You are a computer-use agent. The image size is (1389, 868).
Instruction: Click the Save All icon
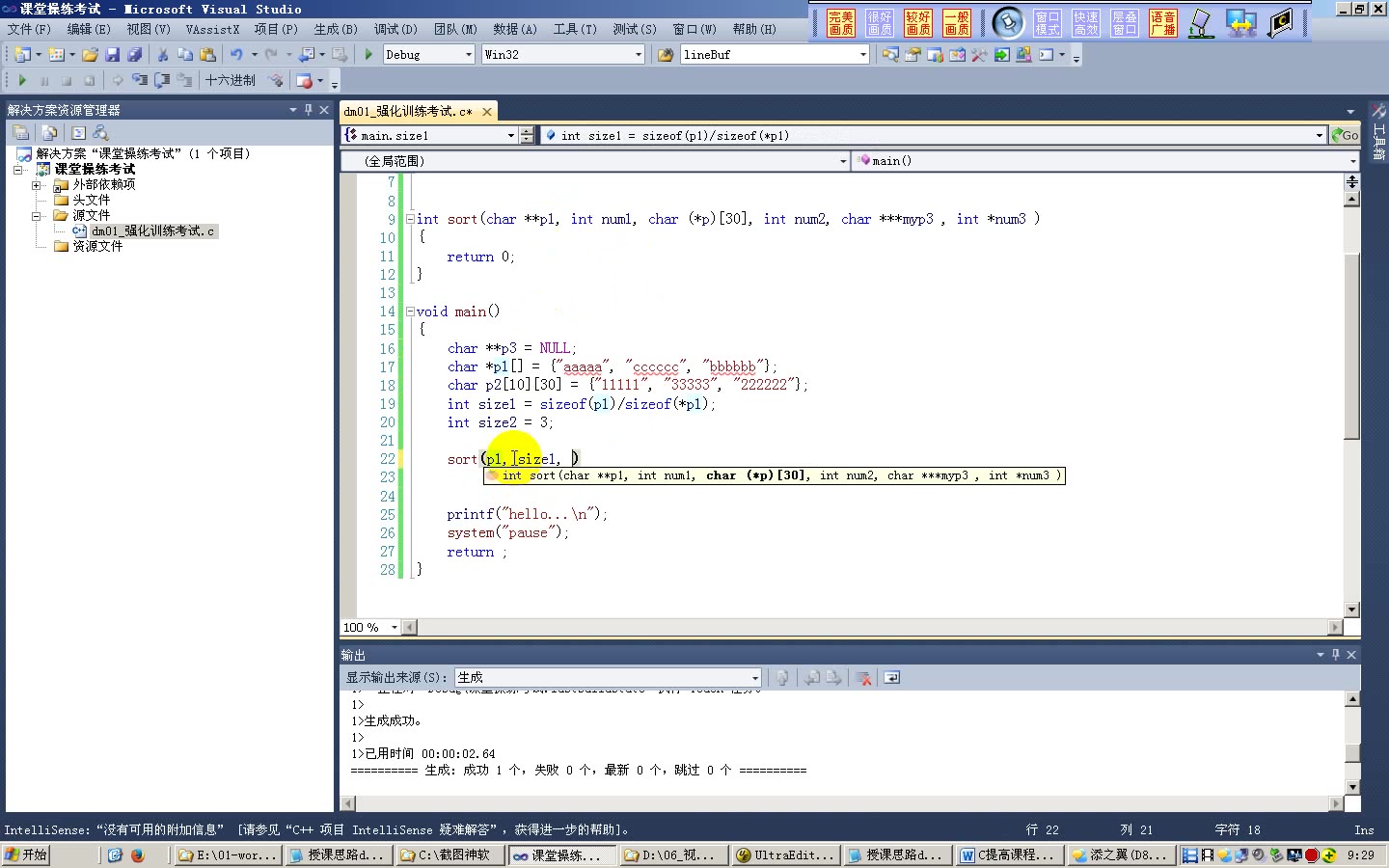(135, 54)
